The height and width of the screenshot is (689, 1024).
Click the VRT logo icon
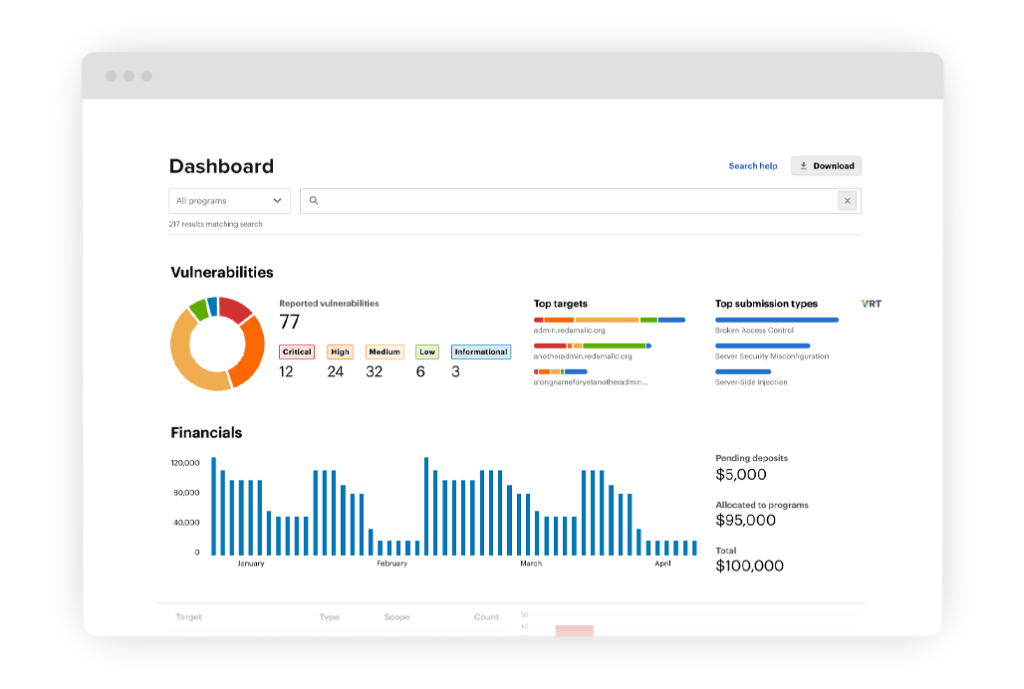871,303
